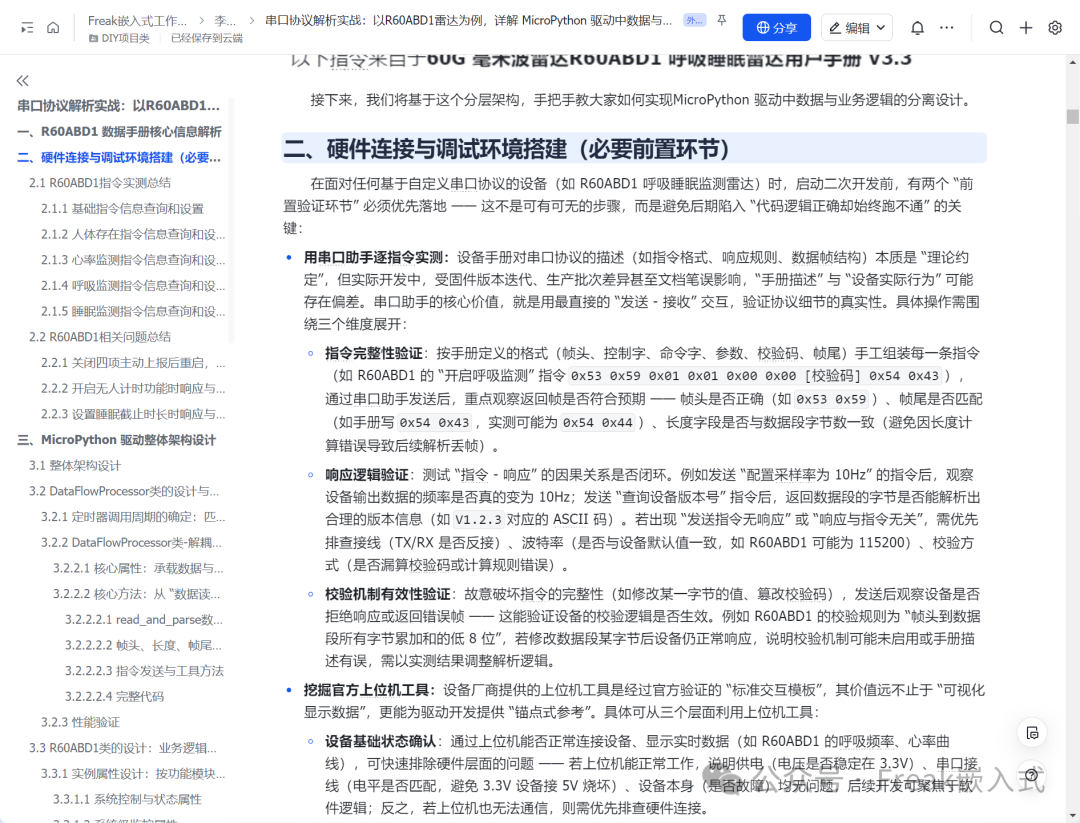The image size is (1080, 823).
Task: Click the home icon in top bar
Action: click(53, 28)
